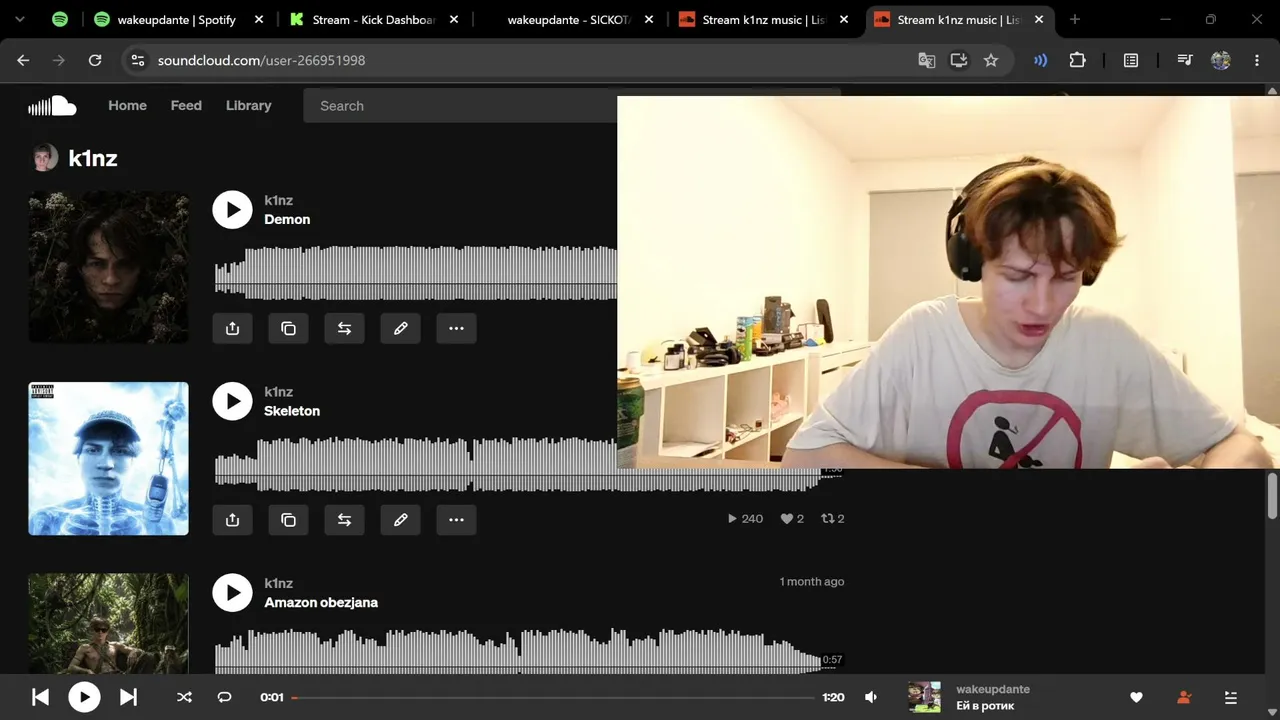Image resolution: width=1280 pixels, height=720 pixels.
Task: Open the Skeleton track cover art
Action: 108,458
